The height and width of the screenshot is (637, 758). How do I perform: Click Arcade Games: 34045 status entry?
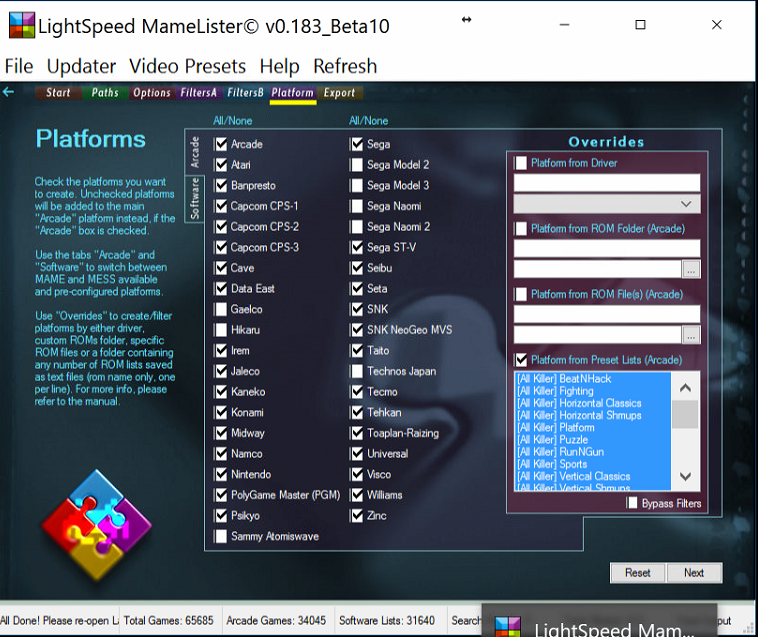point(276,621)
